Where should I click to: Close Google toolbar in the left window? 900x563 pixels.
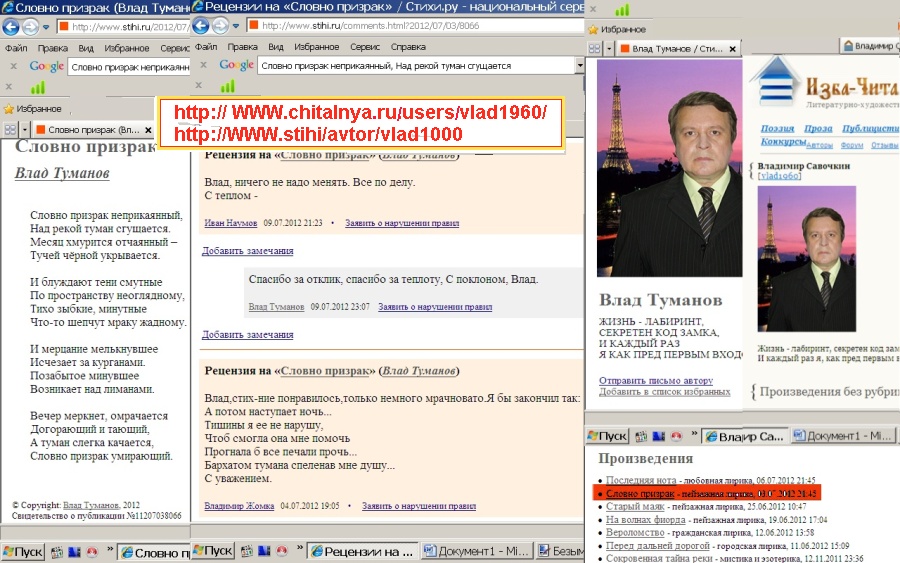[x=13, y=67]
